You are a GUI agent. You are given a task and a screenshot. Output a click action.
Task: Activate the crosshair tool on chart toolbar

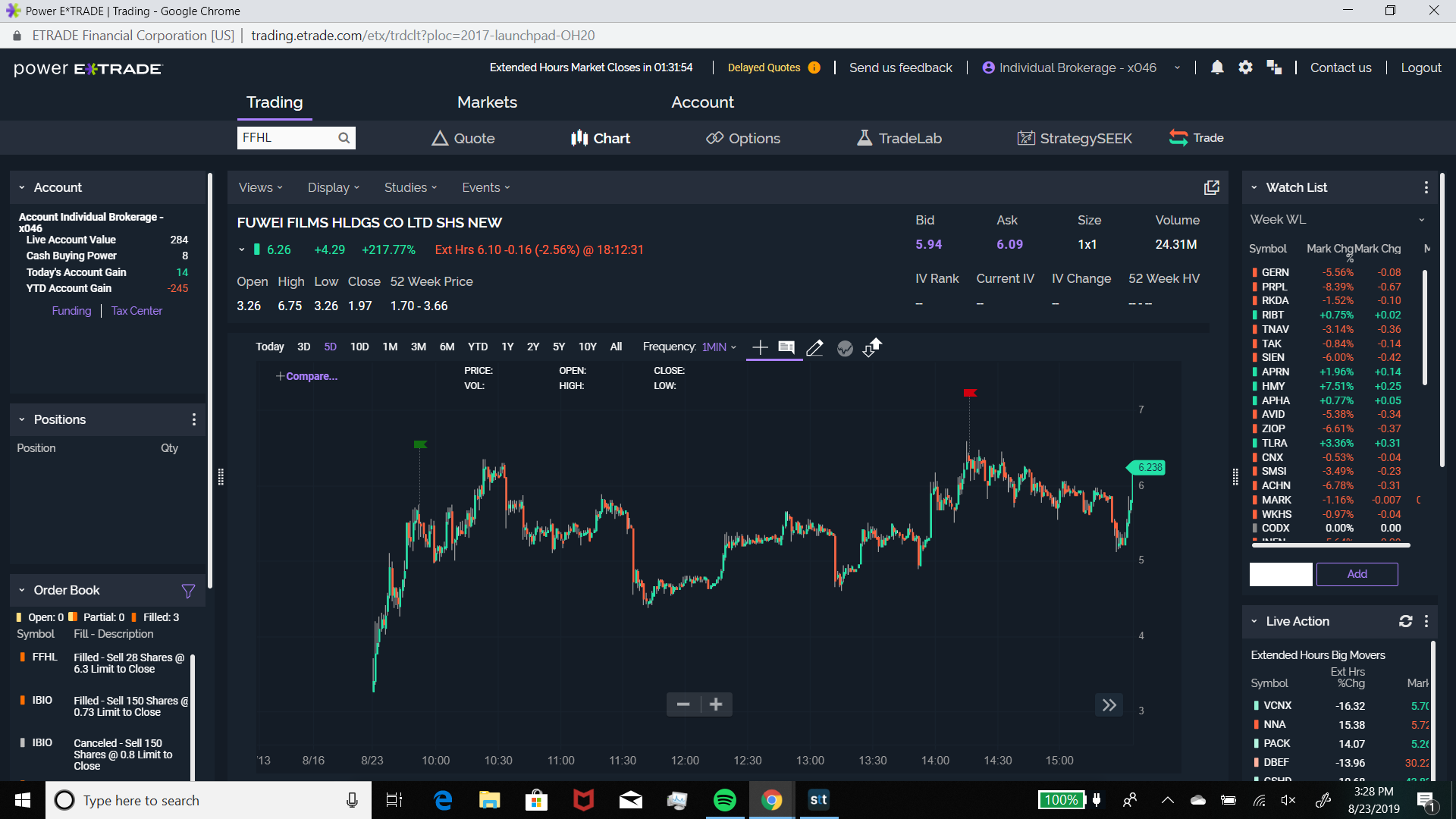(x=760, y=347)
